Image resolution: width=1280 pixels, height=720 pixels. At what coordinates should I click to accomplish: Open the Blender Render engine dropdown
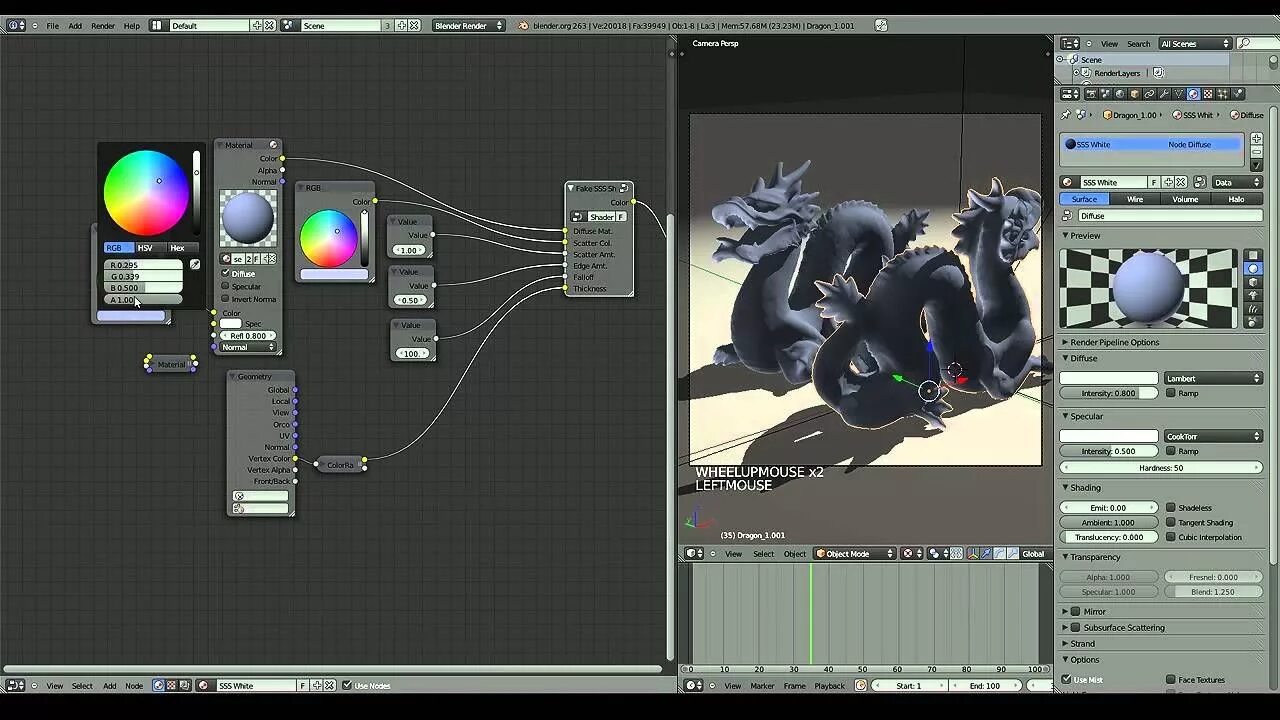tap(469, 25)
